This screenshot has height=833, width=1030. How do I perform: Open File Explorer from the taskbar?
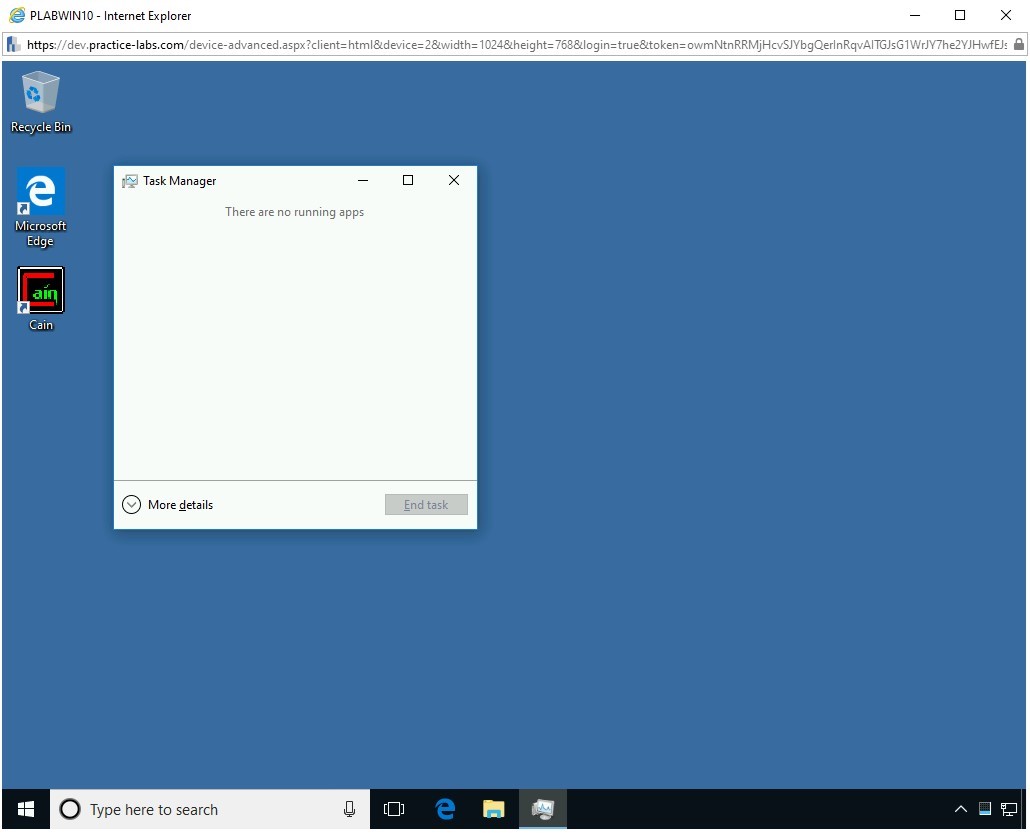(x=493, y=809)
